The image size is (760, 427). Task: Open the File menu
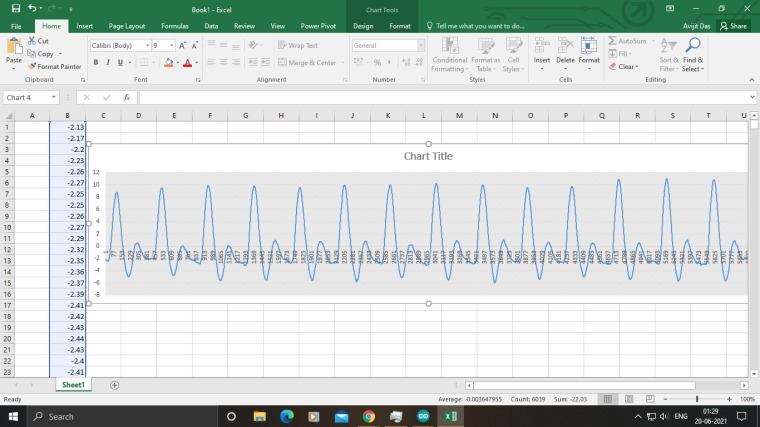pyautogui.click(x=16, y=26)
